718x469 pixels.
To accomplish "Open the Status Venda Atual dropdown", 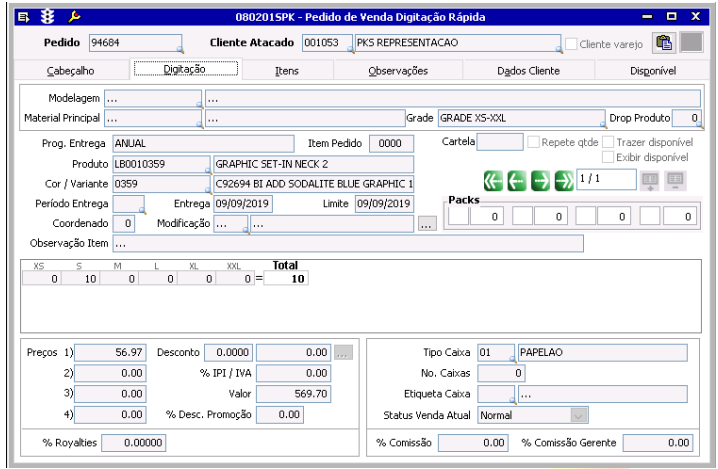I will [x=578, y=414].
